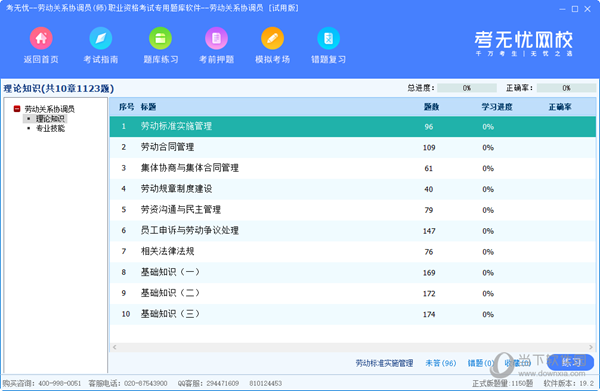Click the 劳动标准实施管理 label in bottom bar

384,363
